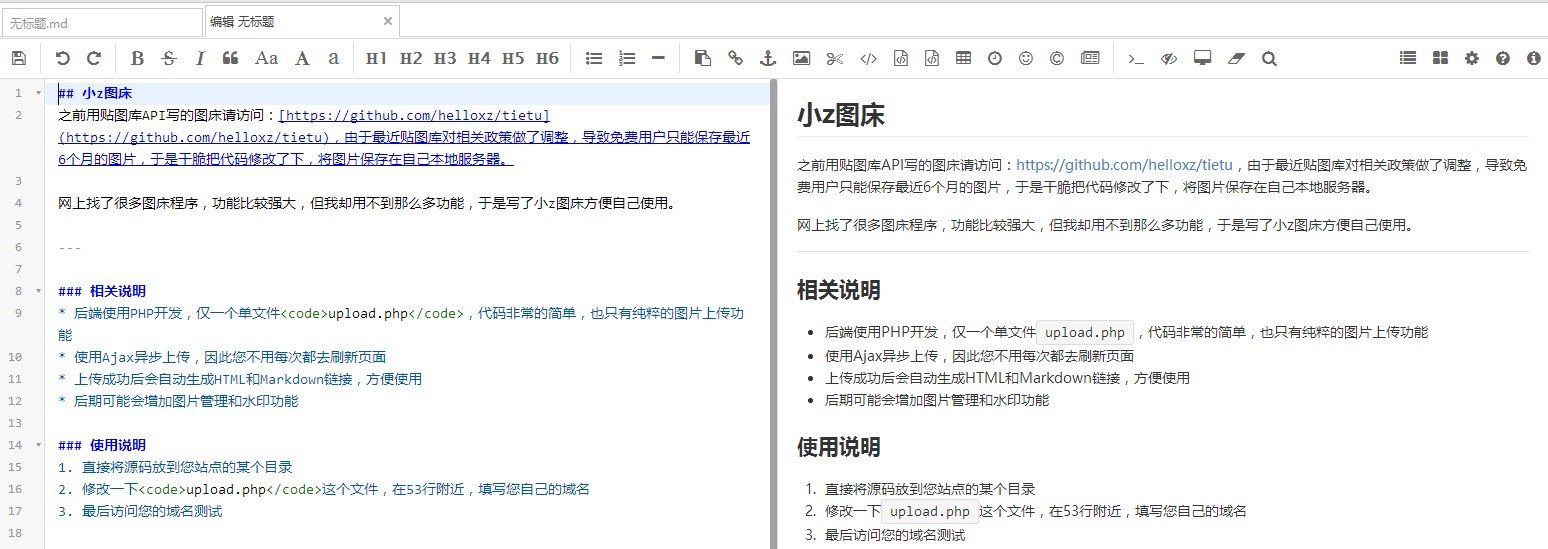Clear the editor with eraser icon

tap(1236, 59)
